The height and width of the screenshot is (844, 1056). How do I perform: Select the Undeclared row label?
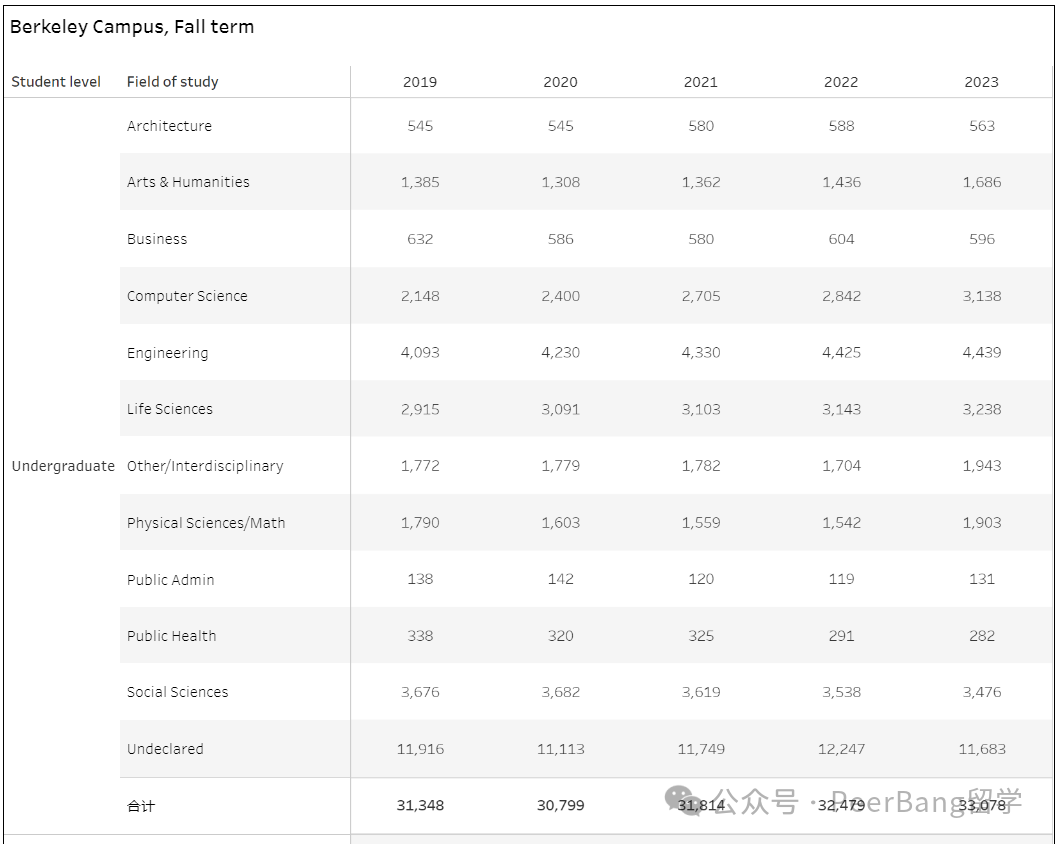[x=165, y=749]
